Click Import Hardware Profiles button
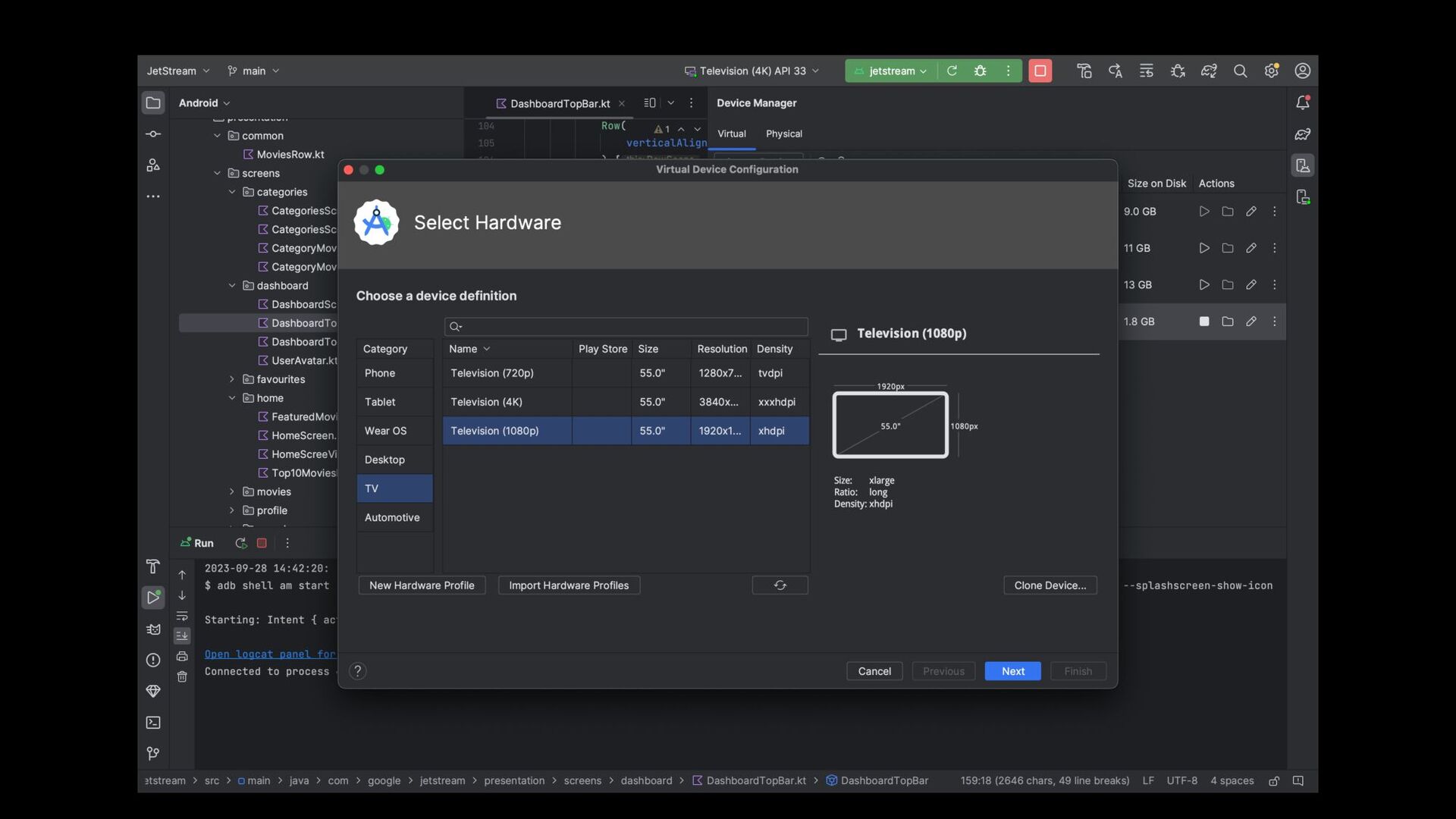The image size is (1456, 819). click(x=569, y=585)
